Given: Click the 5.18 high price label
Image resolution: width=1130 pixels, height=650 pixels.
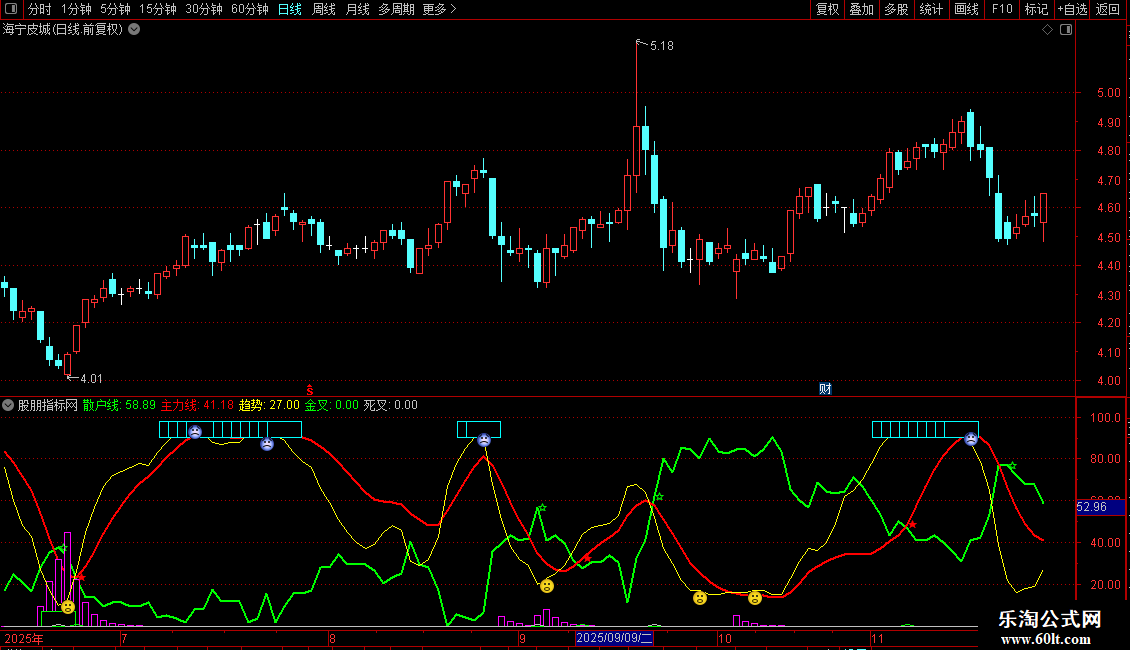Looking at the screenshot, I should pyautogui.click(x=662, y=46).
